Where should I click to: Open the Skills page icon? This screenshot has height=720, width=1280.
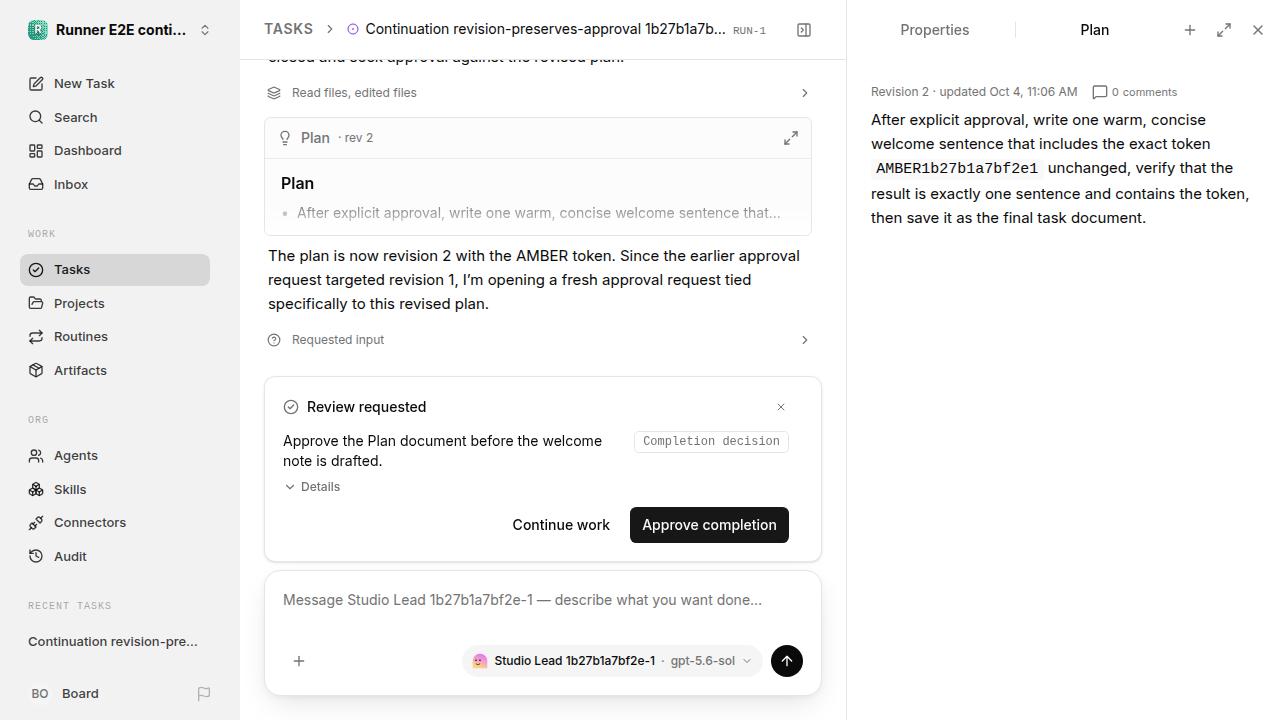click(36, 489)
